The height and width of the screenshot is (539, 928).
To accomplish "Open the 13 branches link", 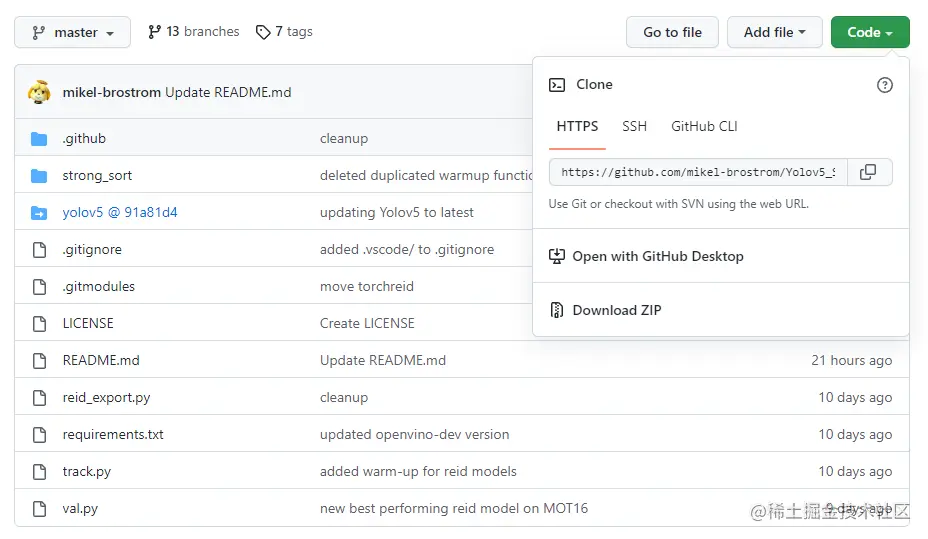I will click(194, 32).
